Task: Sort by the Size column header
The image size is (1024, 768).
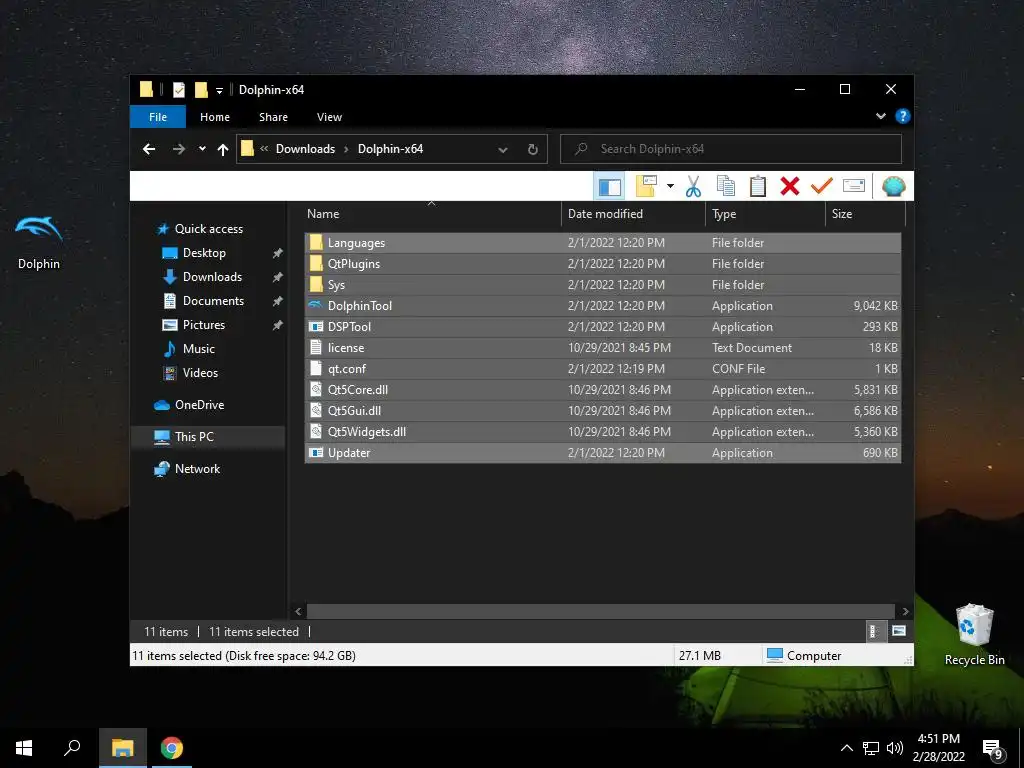Action: click(865, 214)
